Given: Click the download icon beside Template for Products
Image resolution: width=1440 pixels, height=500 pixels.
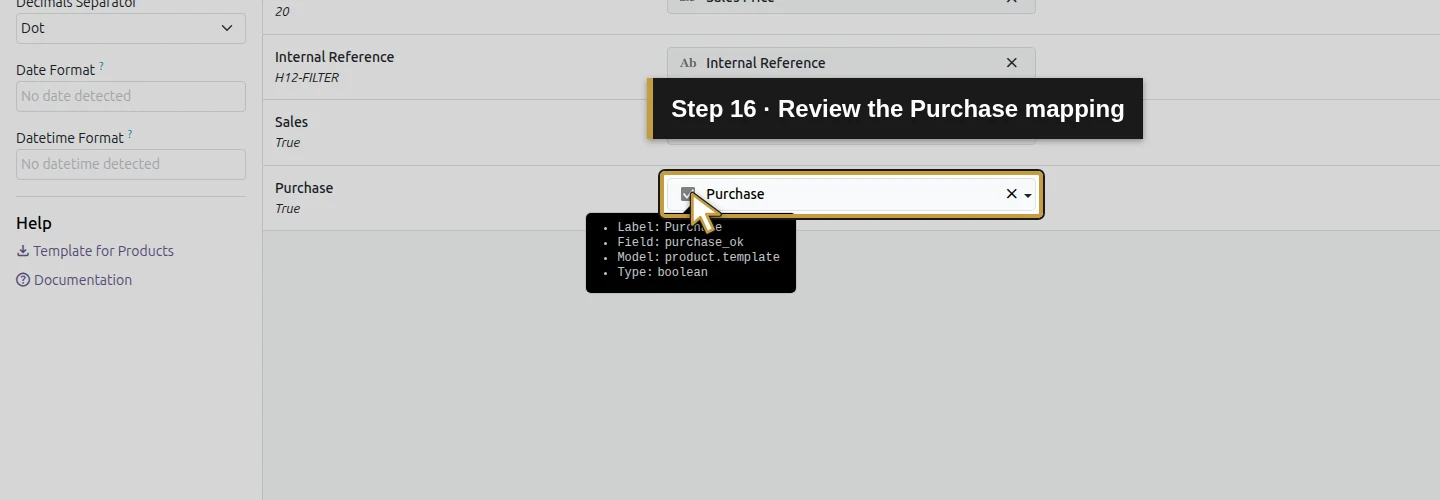Looking at the screenshot, I should pos(23,251).
